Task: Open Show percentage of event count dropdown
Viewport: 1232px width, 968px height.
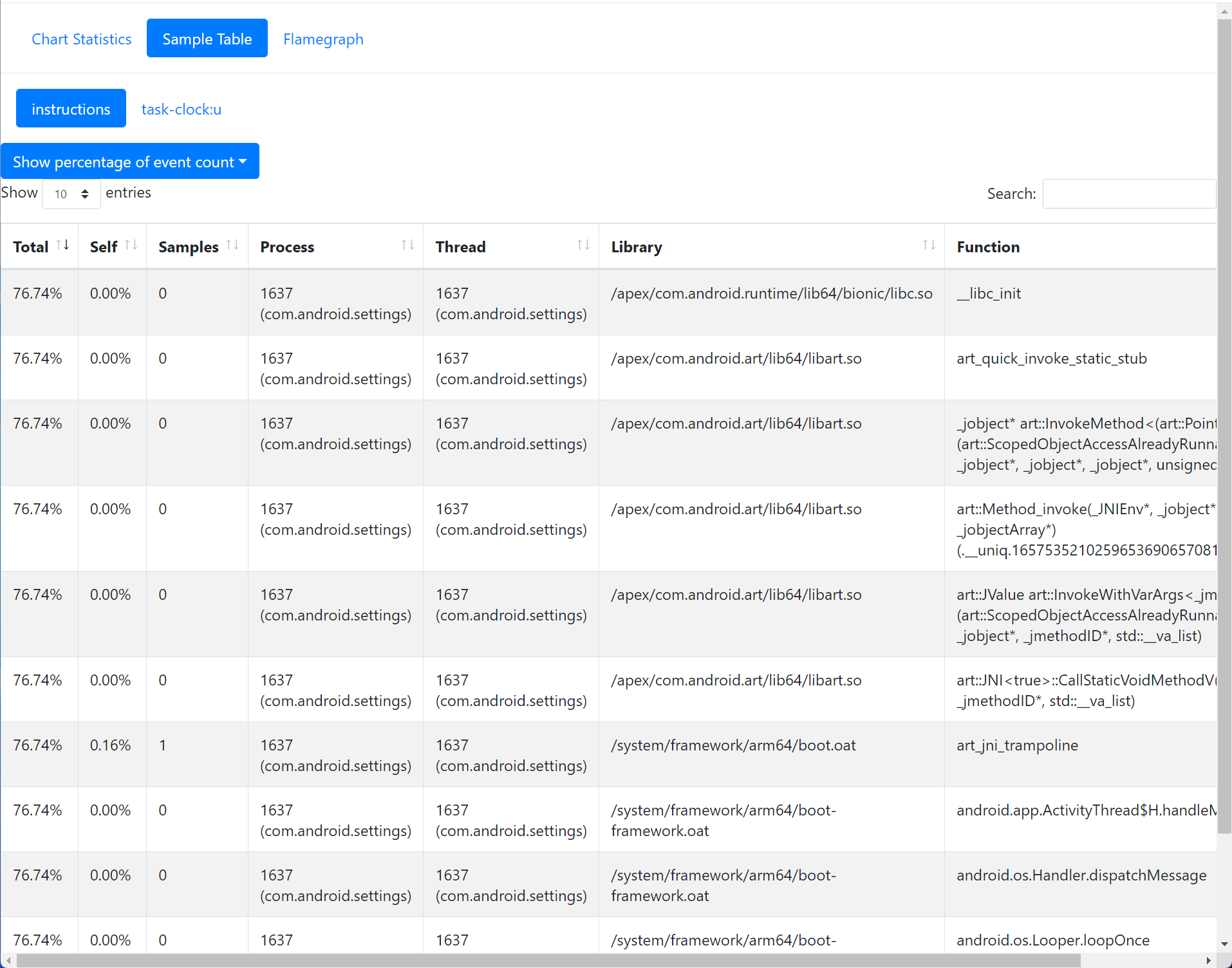Action: pyautogui.click(x=130, y=162)
